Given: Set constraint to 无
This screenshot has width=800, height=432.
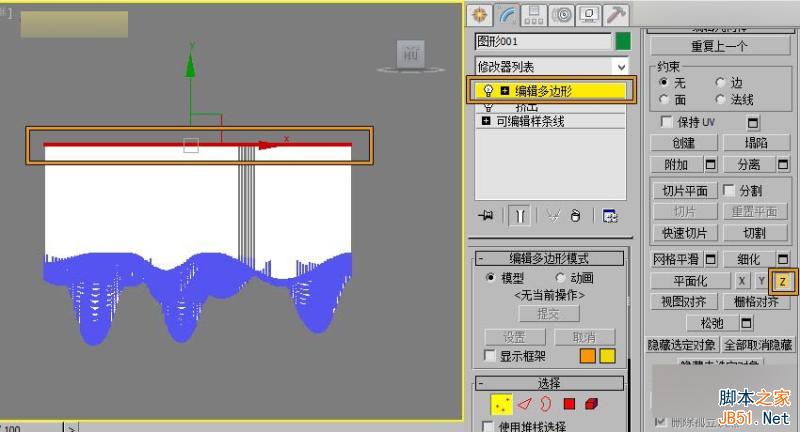Looking at the screenshot, I should (664, 82).
